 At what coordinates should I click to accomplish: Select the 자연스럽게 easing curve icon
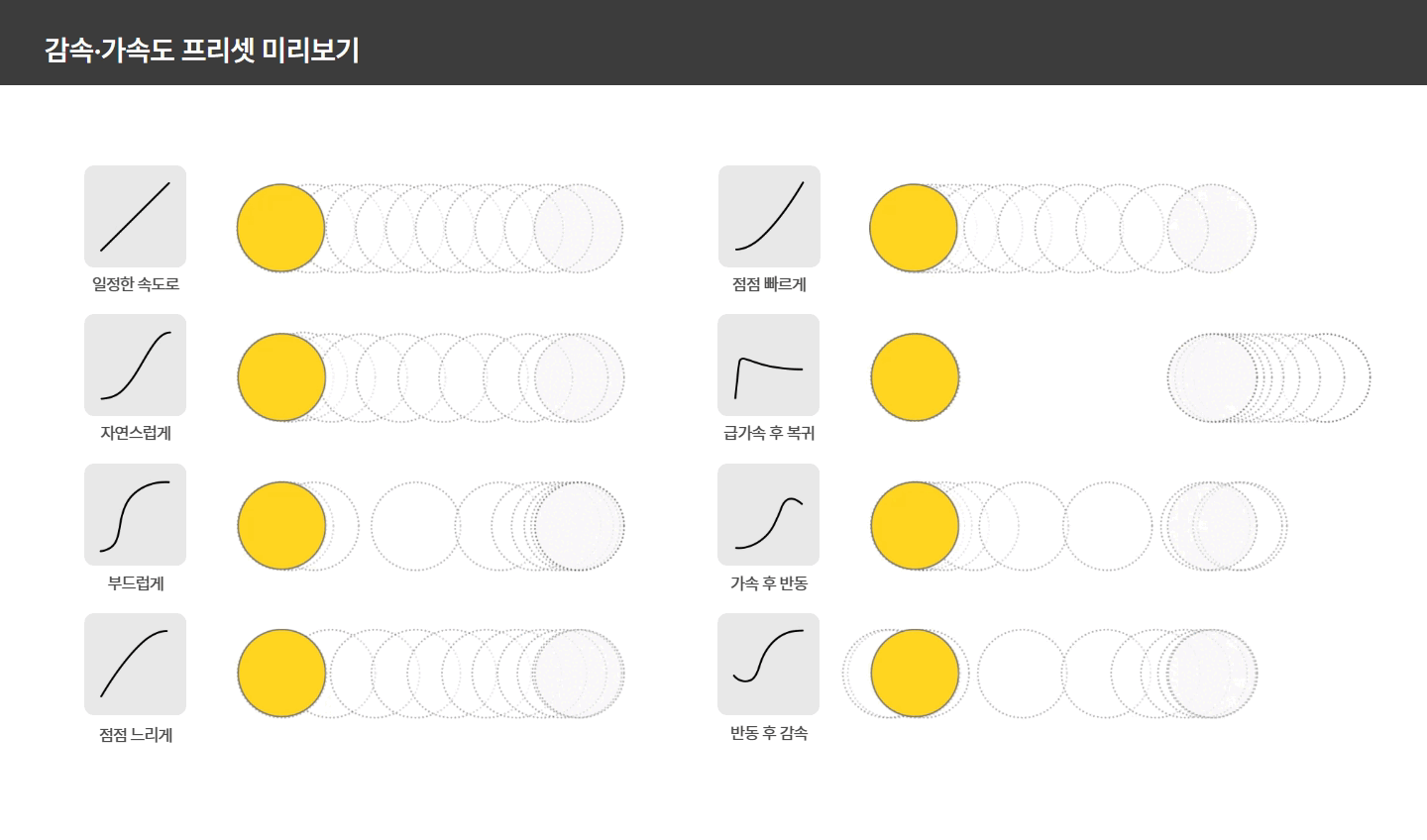[x=135, y=365]
